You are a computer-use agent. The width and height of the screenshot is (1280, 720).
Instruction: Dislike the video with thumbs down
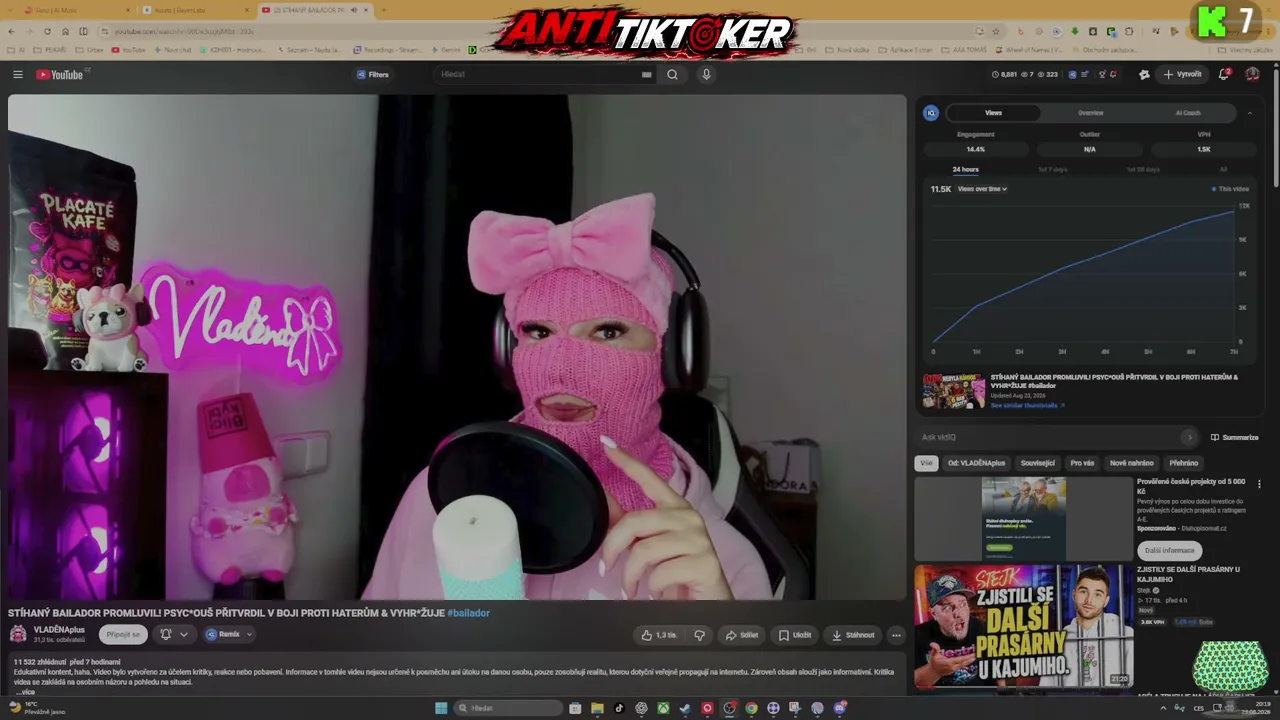pyautogui.click(x=700, y=635)
